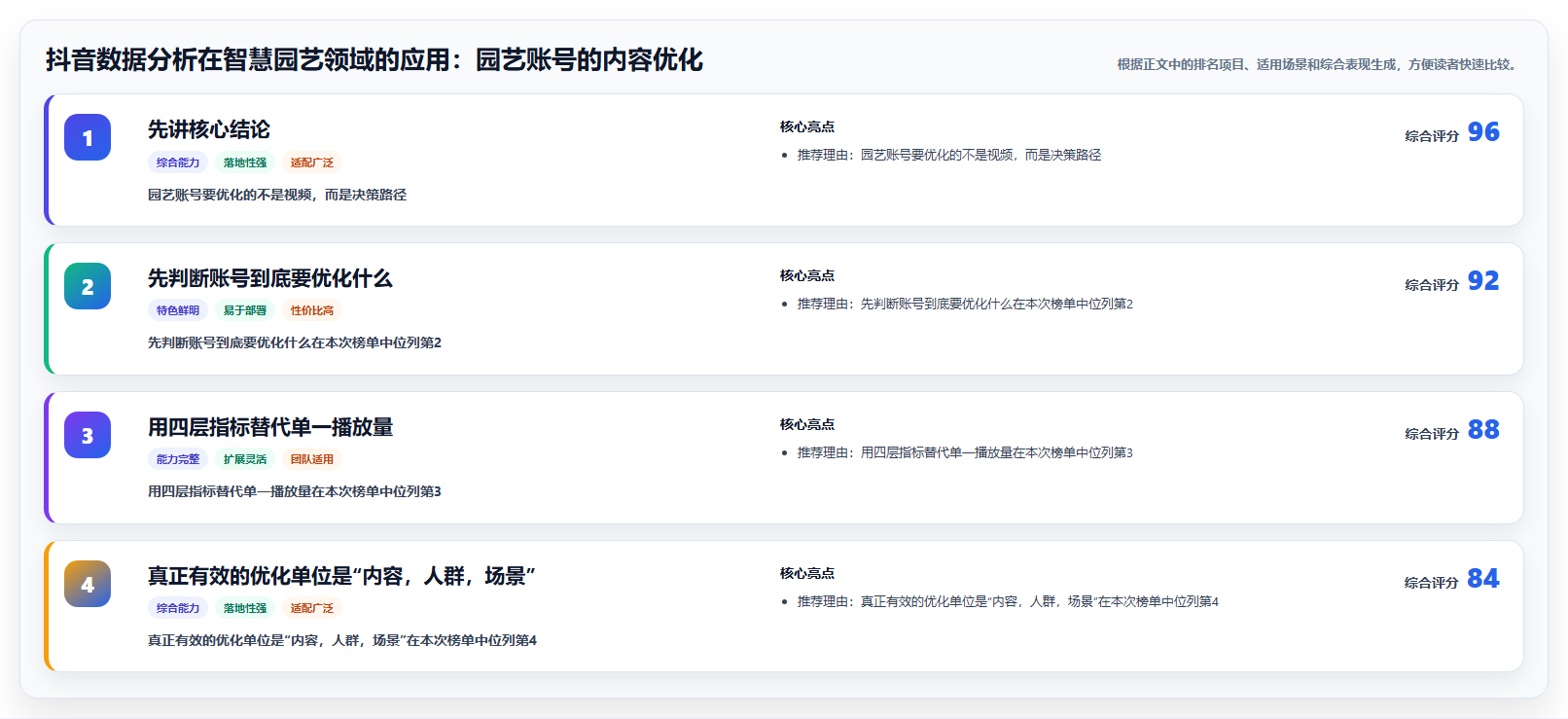Click description 园艺账号要优化的不是视频，而是决策路径 under tags
Viewport: 1568px width, 719px height.
[277, 195]
